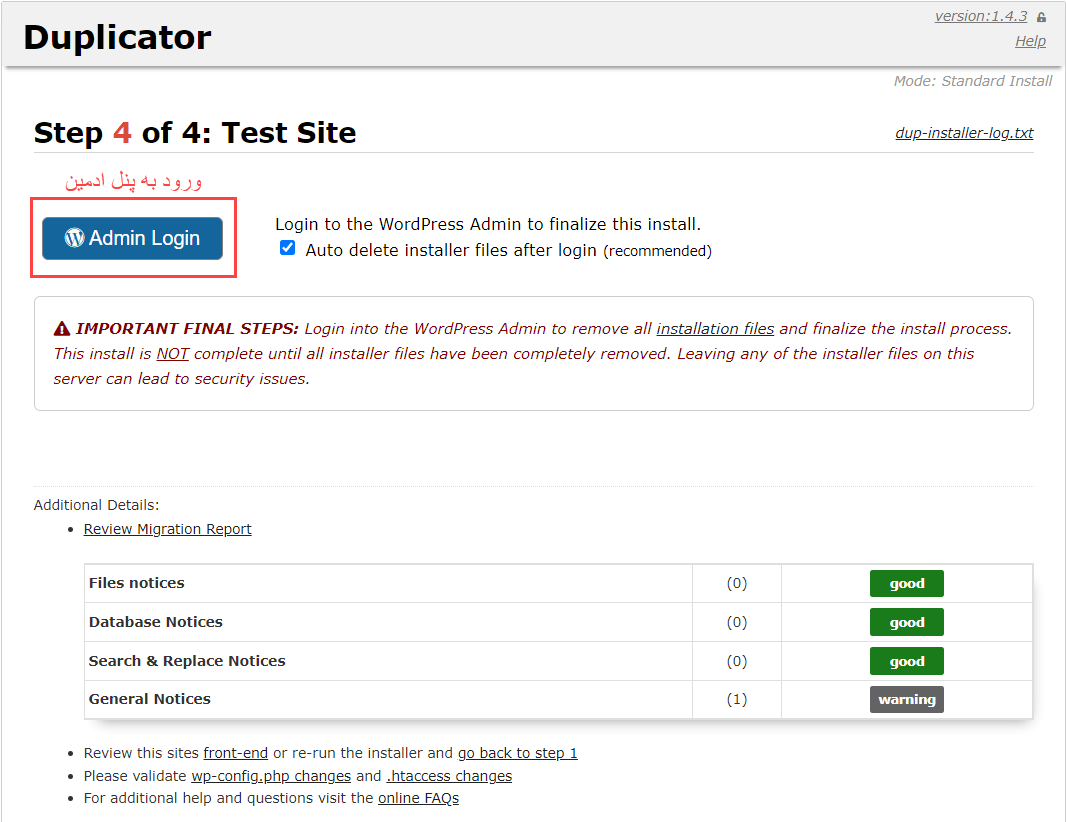
Task: Select the Files notices row label
Action: pos(137,583)
